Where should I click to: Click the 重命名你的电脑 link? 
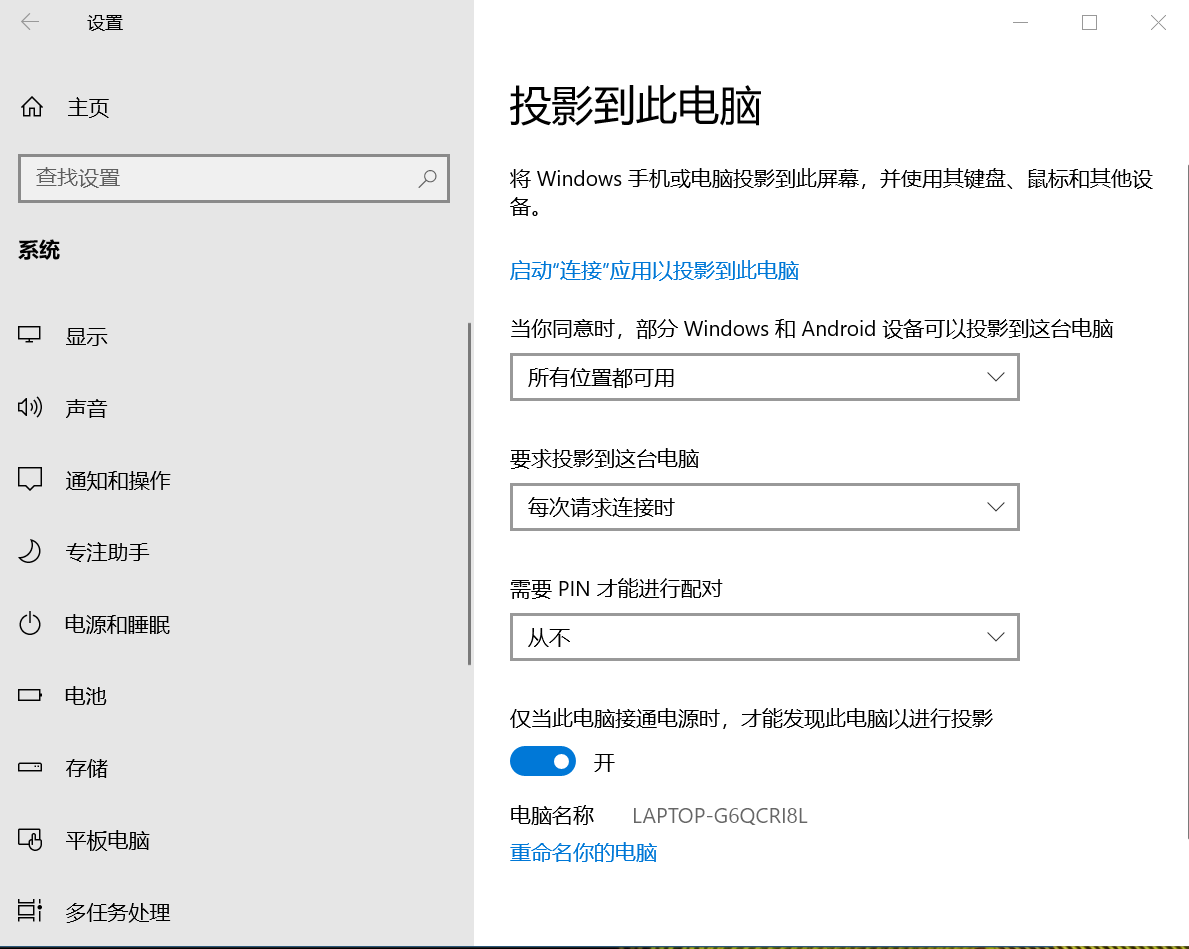[583, 853]
